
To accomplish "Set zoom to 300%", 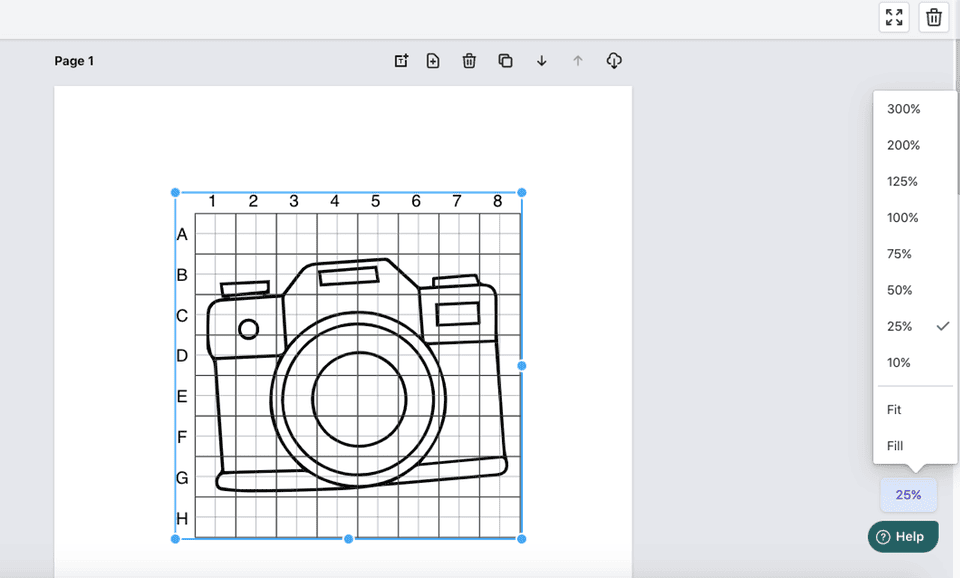I will [x=915, y=109].
